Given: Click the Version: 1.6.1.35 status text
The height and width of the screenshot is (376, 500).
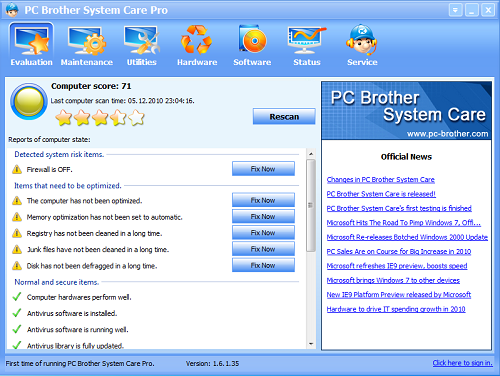Looking at the screenshot, I should (x=212, y=363).
